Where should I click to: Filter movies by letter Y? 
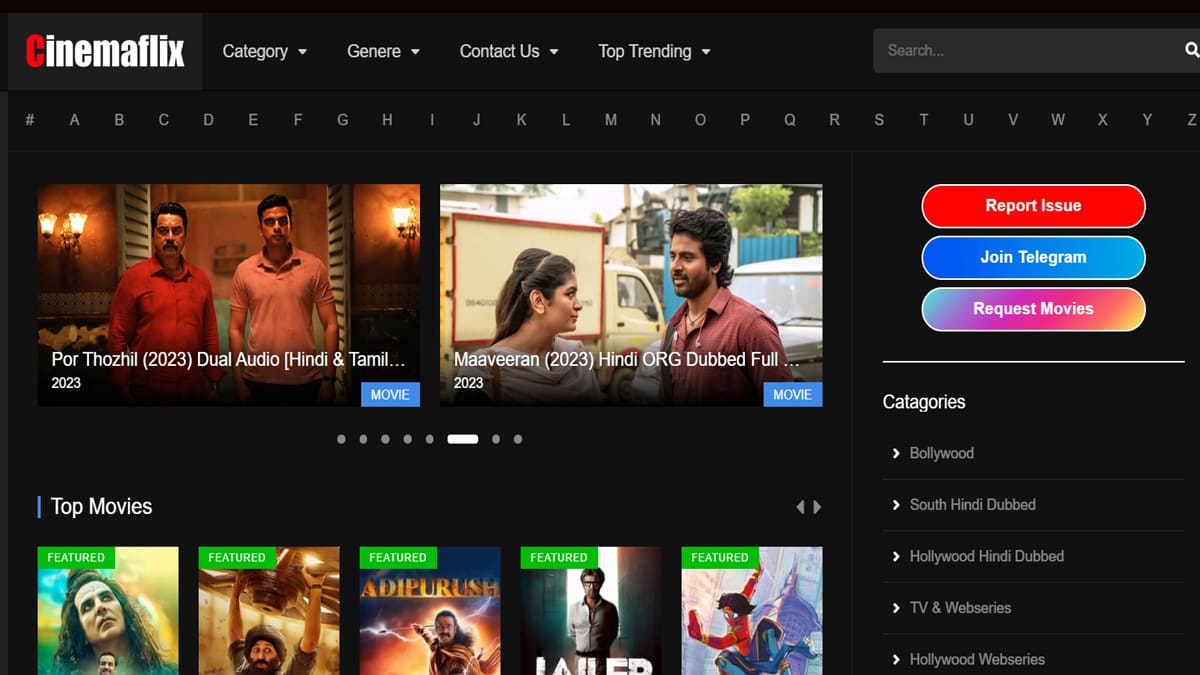[1147, 120]
